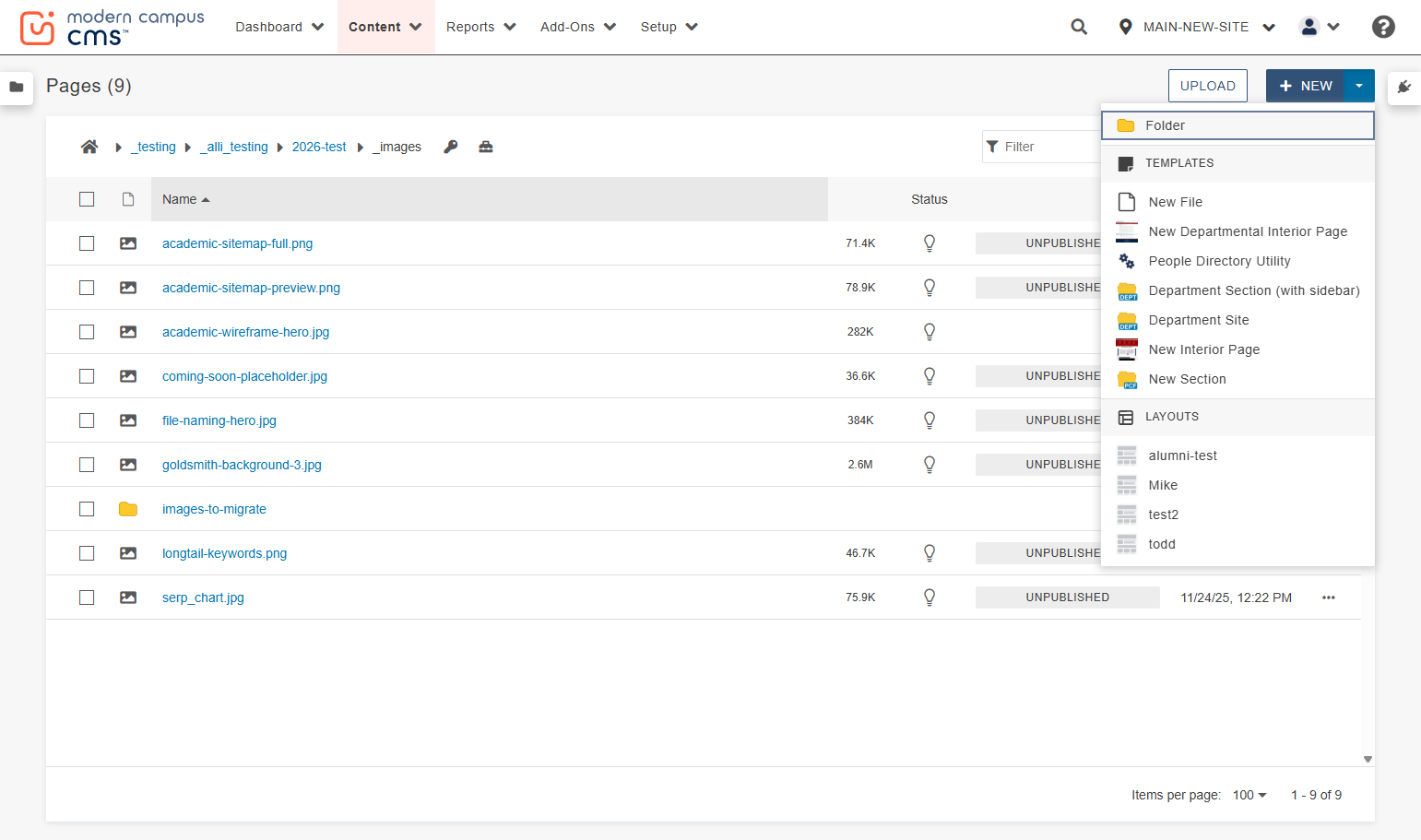Click the directory variables toolbox icon
This screenshot has width=1421, height=840.
486,147
